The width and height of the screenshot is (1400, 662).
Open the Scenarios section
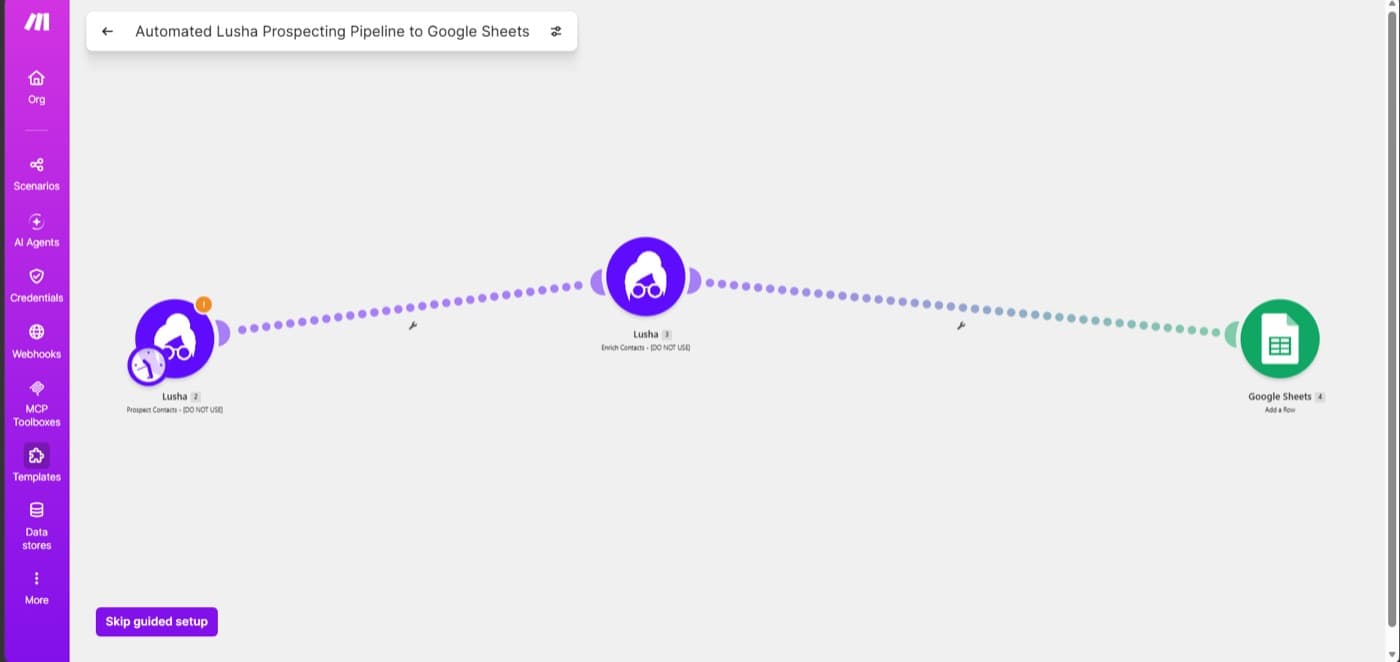pyautogui.click(x=36, y=173)
